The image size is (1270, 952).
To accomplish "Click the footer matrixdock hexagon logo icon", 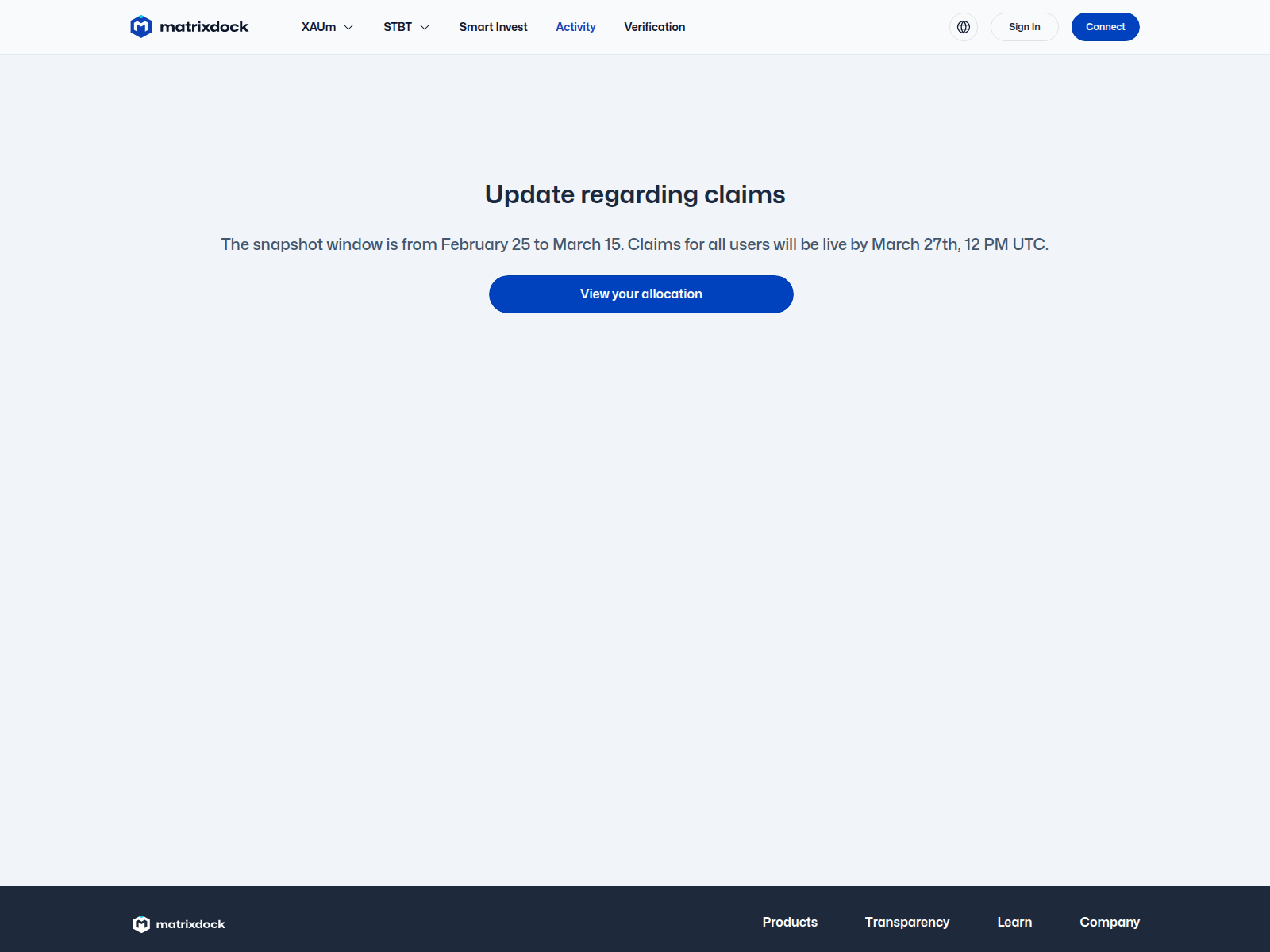I will point(141,924).
